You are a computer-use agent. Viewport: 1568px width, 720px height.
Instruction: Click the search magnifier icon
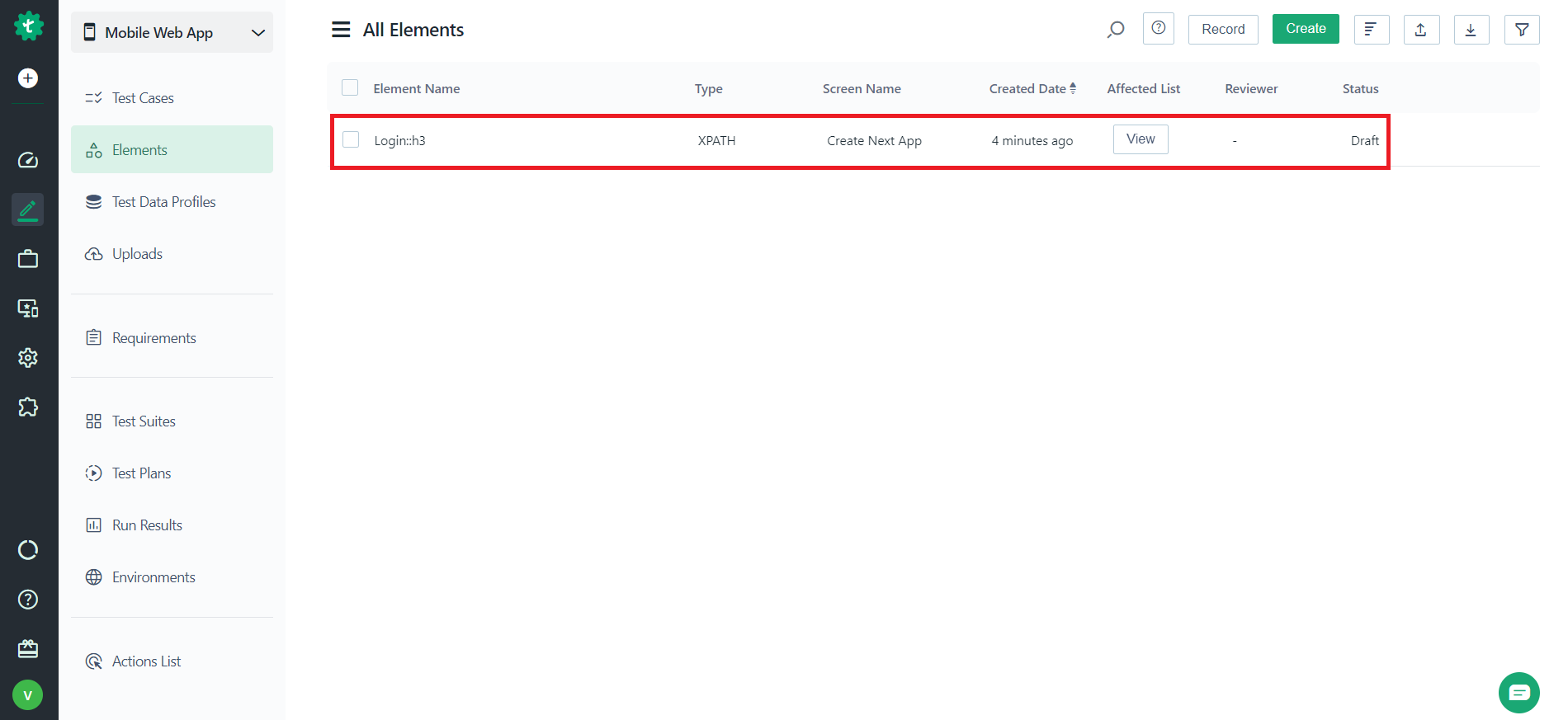click(x=1116, y=30)
